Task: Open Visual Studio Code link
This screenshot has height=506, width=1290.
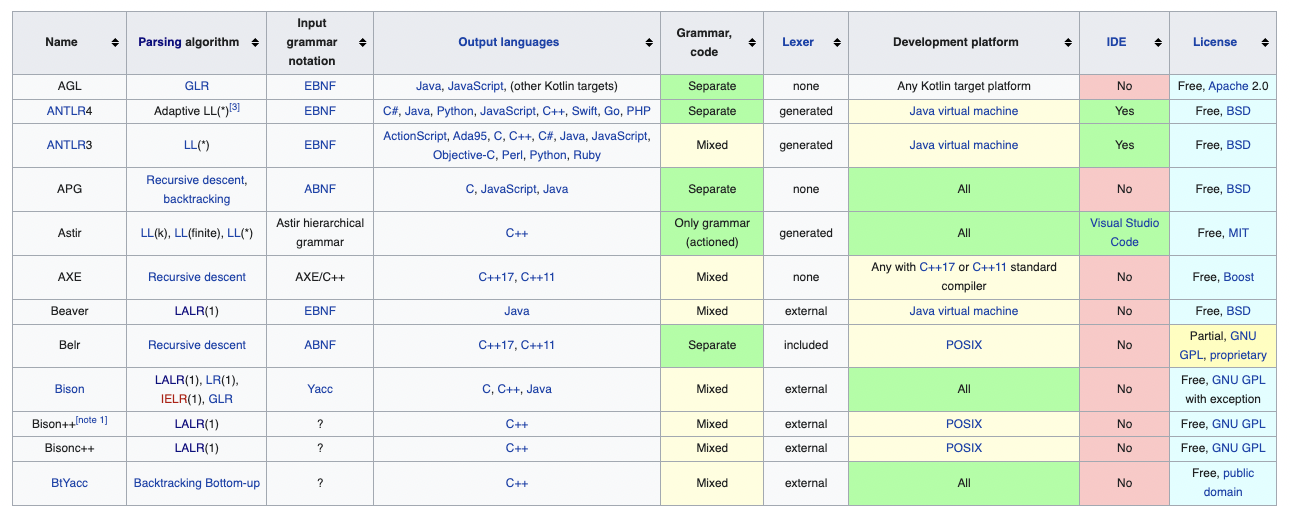Action: [x=1124, y=233]
